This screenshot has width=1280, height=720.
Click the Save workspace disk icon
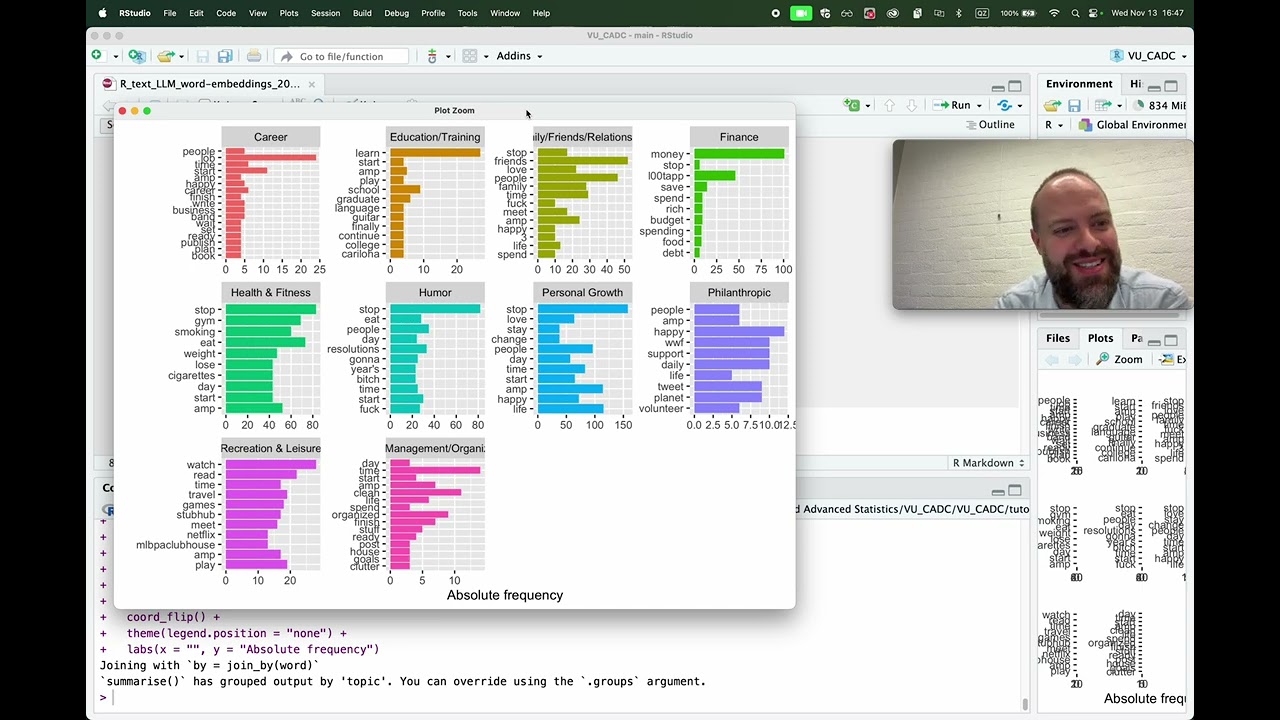[x=1074, y=105]
